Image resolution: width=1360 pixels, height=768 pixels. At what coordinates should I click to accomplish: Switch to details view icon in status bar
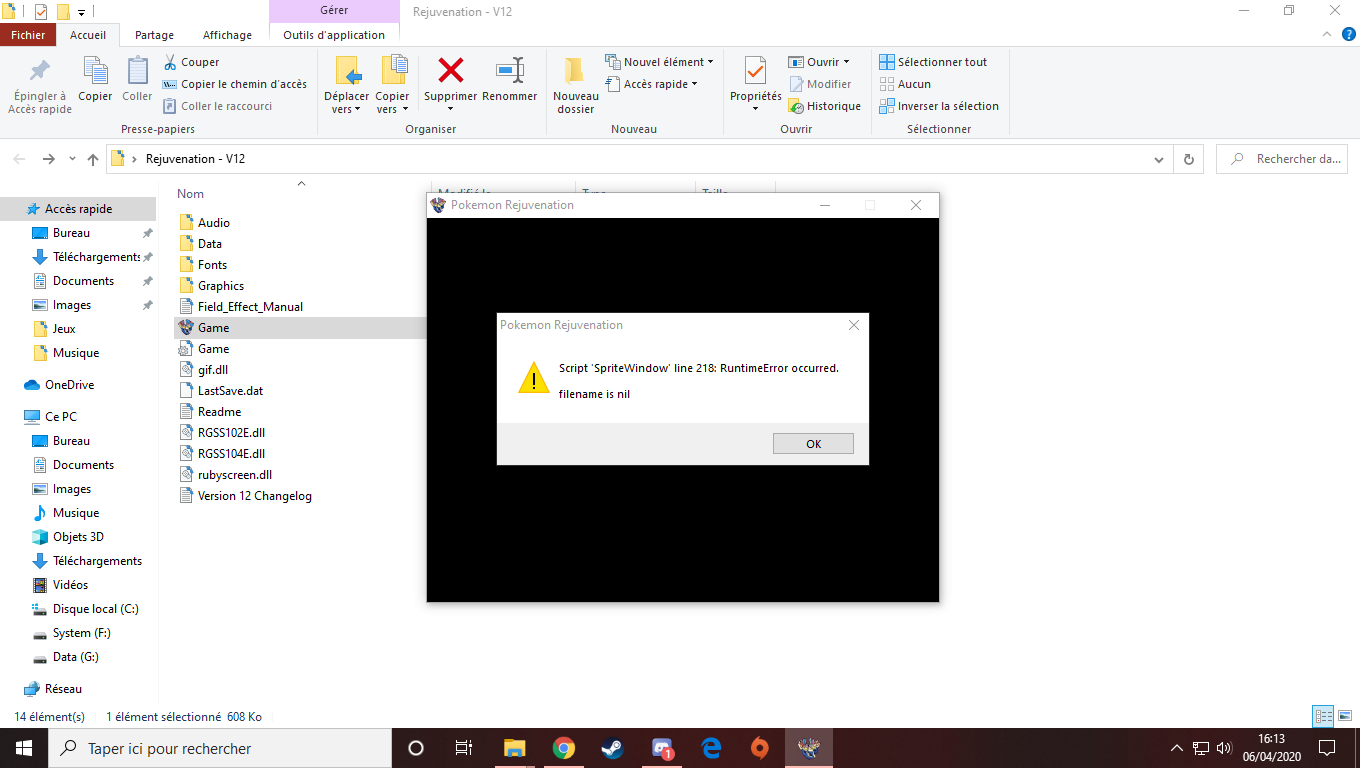click(1323, 716)
